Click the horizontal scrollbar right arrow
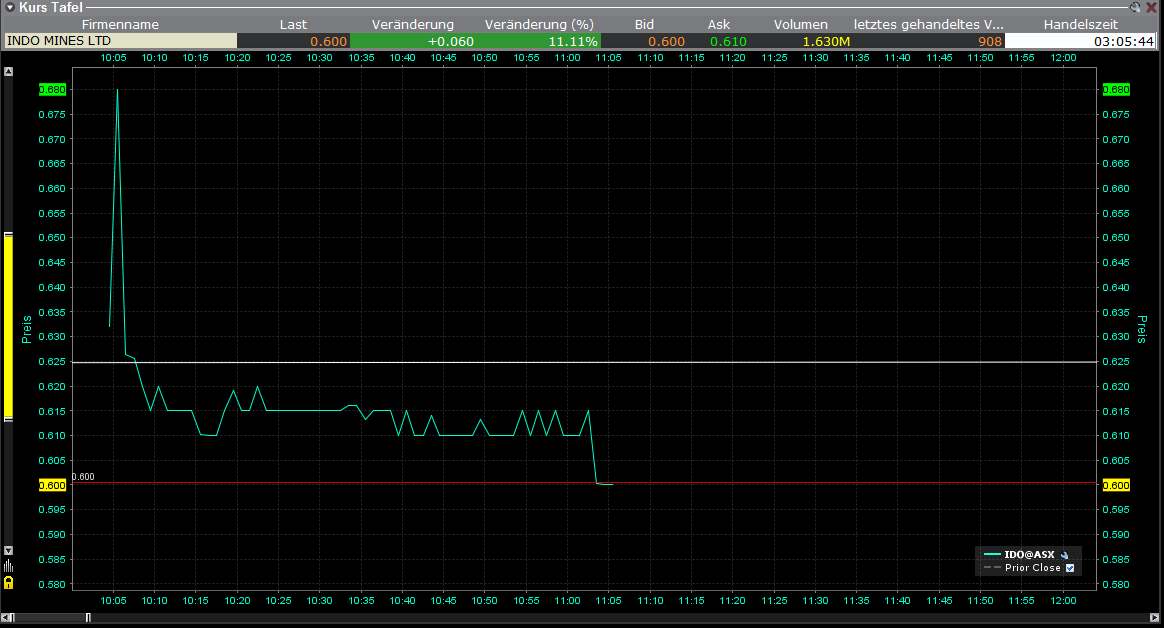 tap(1154, 618)
